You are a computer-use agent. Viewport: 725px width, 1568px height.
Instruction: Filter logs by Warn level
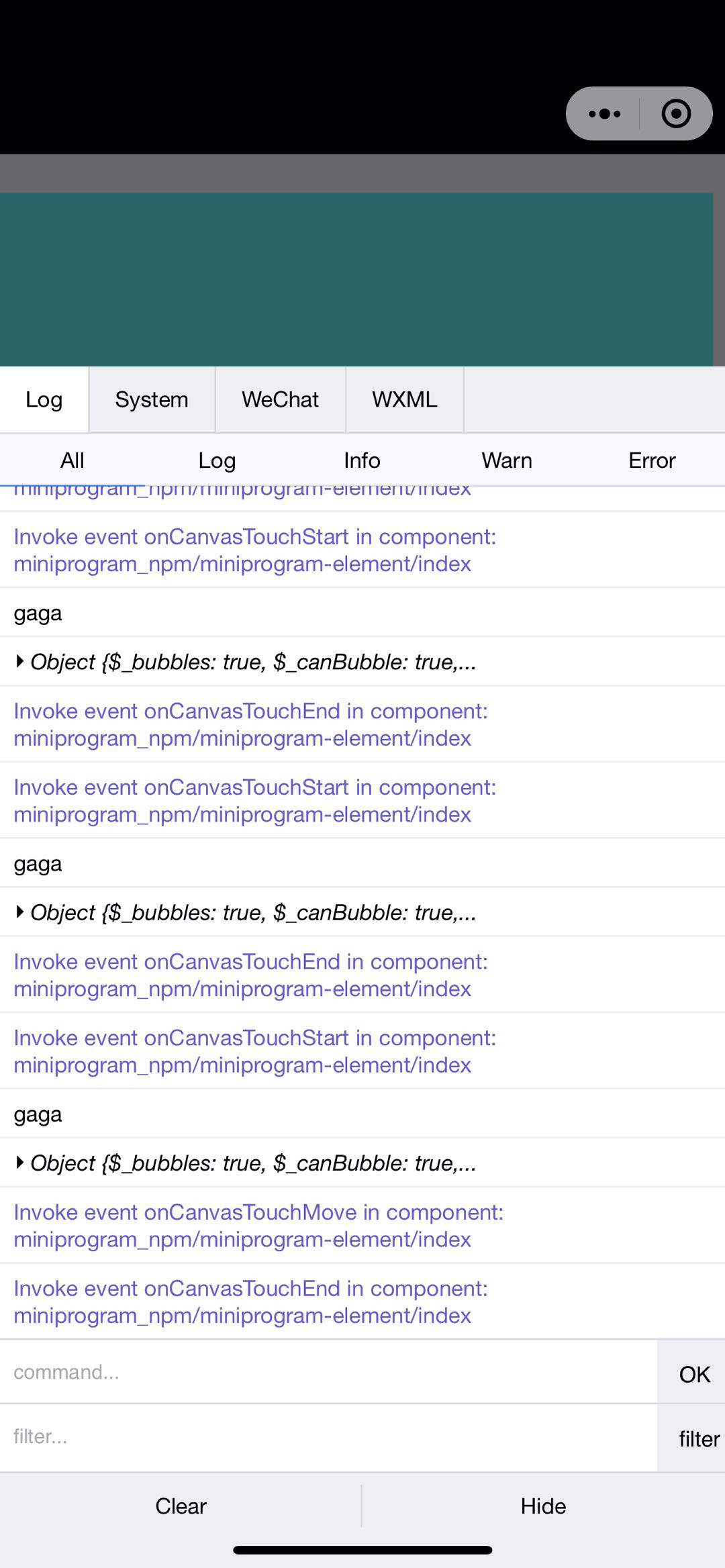pyautogui.click(x=506, y=460)
